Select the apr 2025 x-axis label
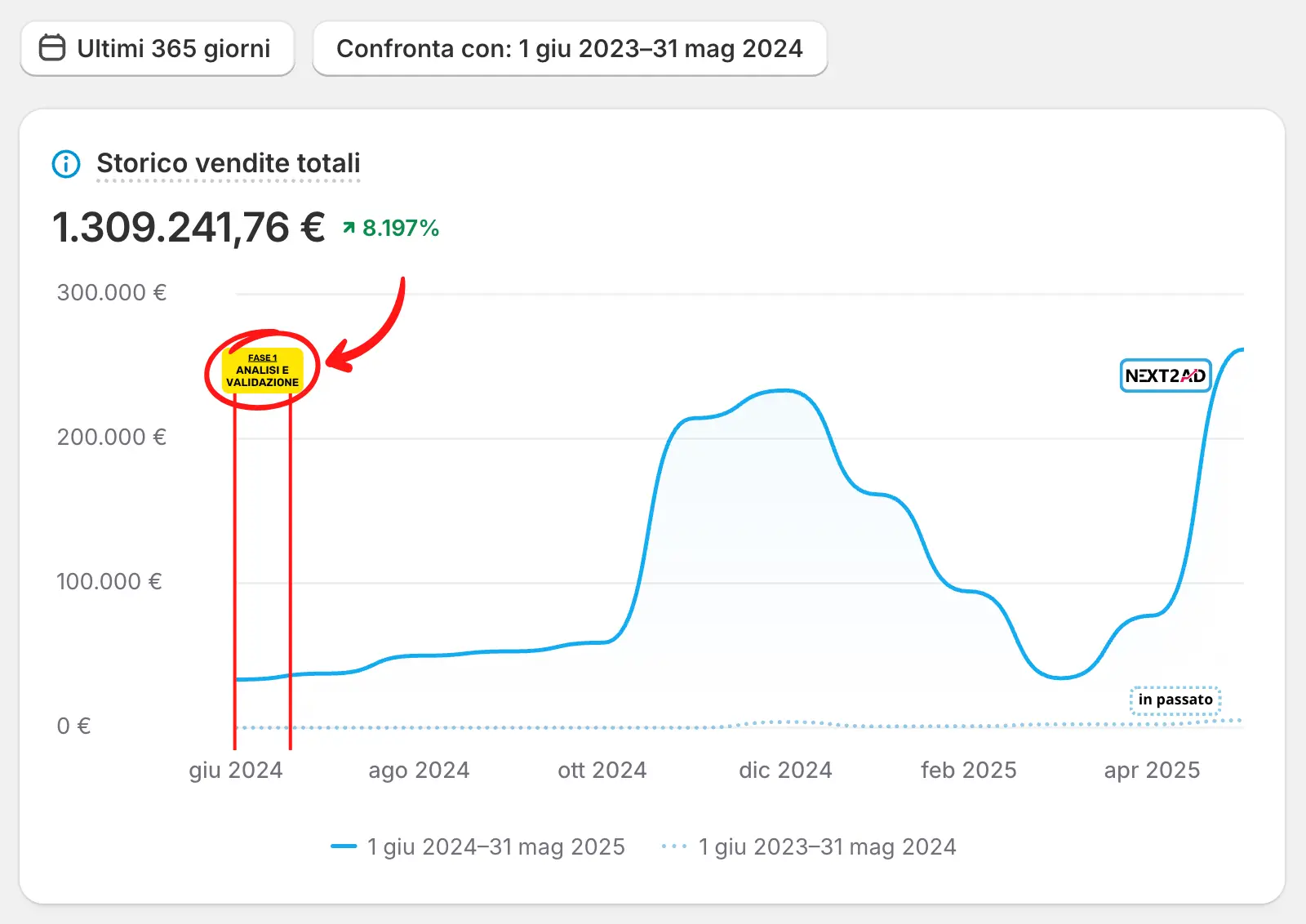Viewport: 1306px width, 924px height. tap(1152, 770)
